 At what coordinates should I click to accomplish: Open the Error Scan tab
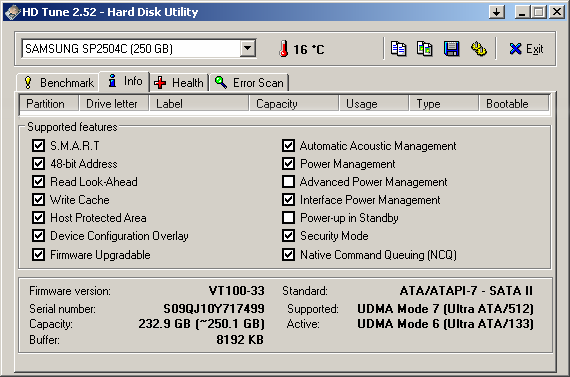pos(249,83)
